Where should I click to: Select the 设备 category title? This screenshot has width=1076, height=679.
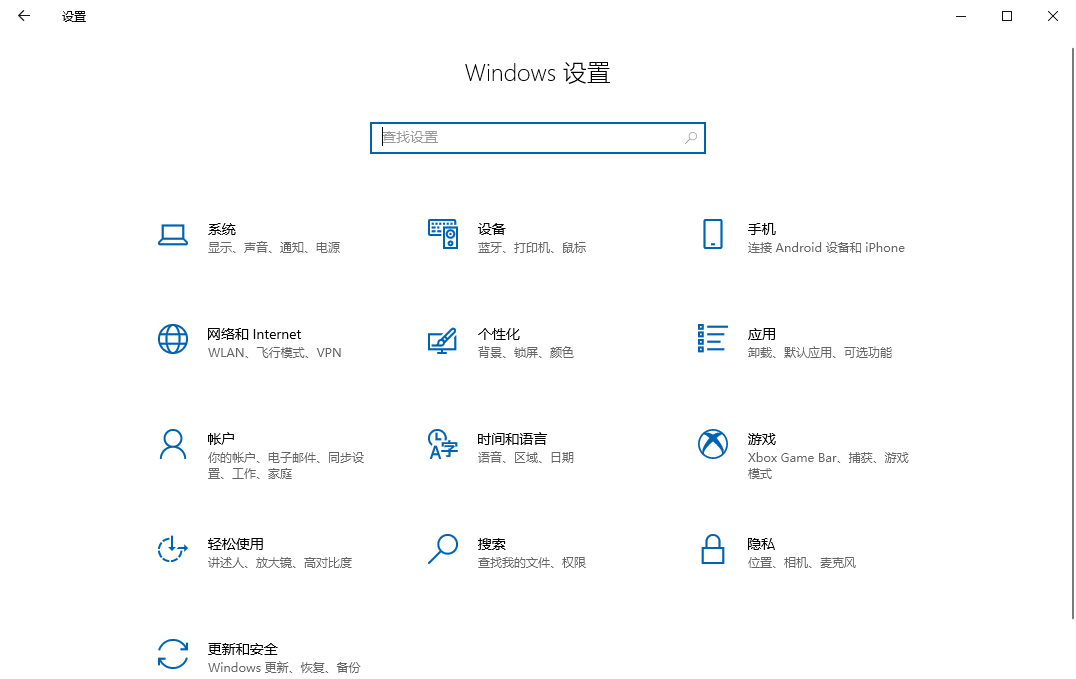(x=491, y=229)
